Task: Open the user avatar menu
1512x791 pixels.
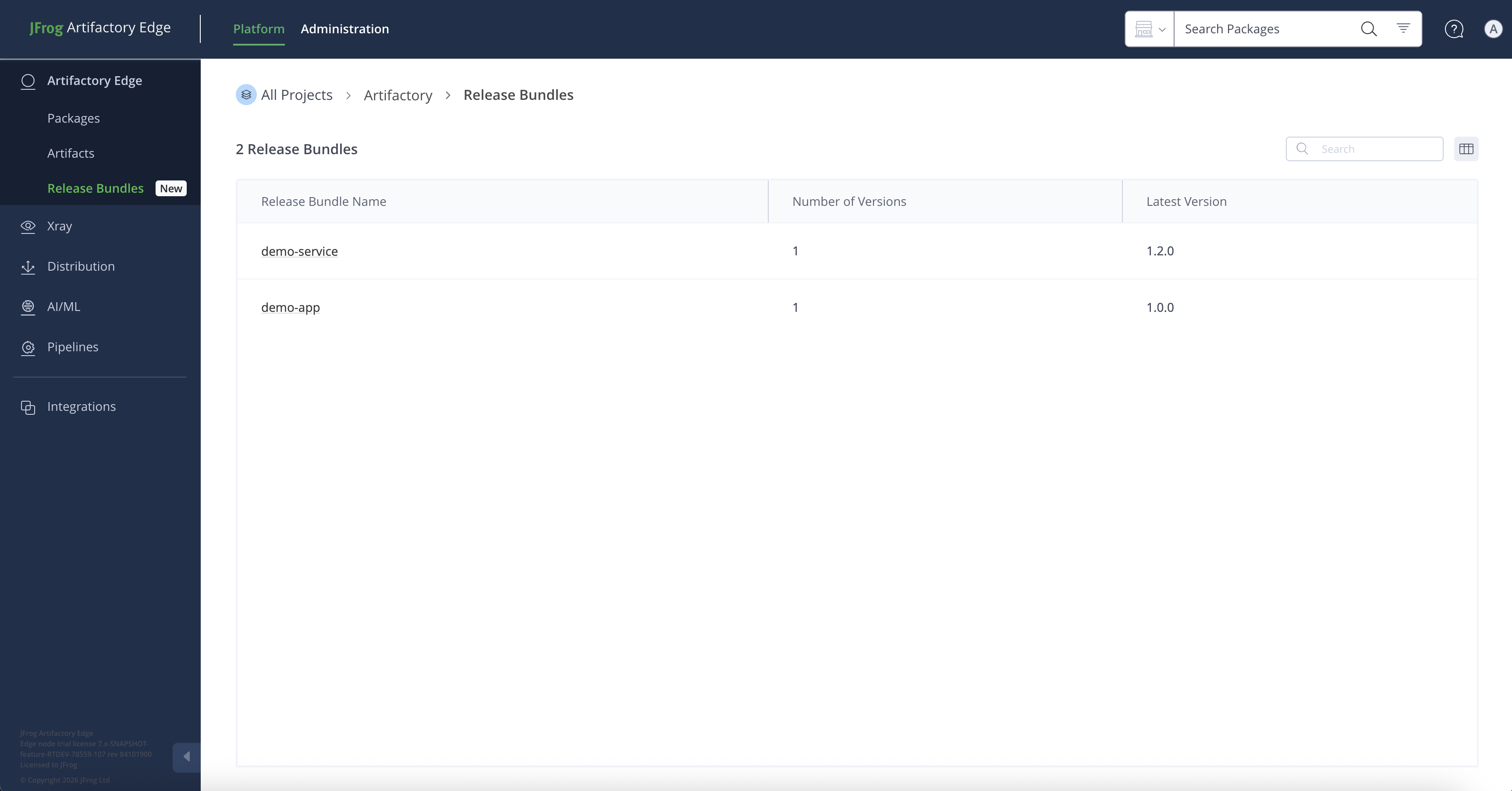Action: point(1493,29)
